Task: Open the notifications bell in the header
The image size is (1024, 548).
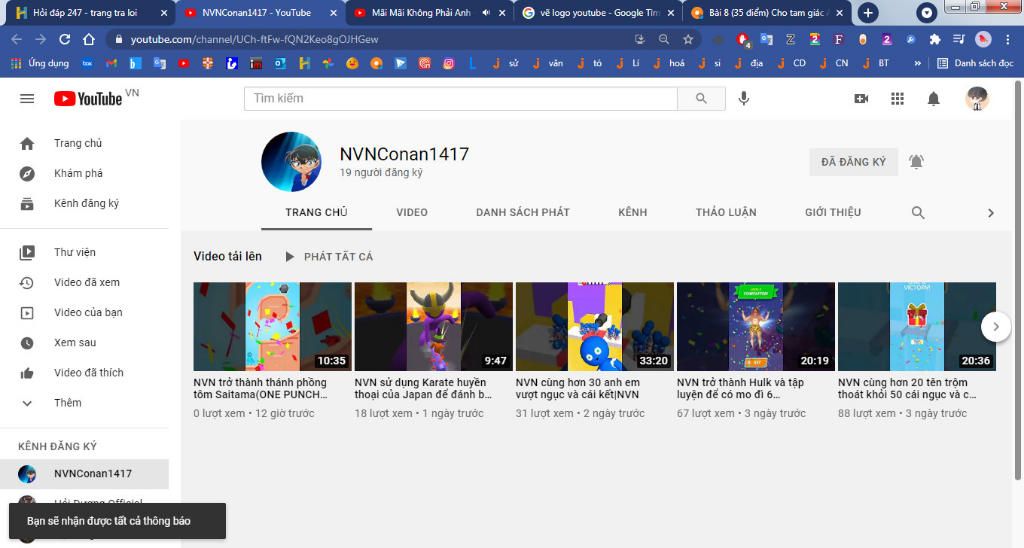Action: 934,99
